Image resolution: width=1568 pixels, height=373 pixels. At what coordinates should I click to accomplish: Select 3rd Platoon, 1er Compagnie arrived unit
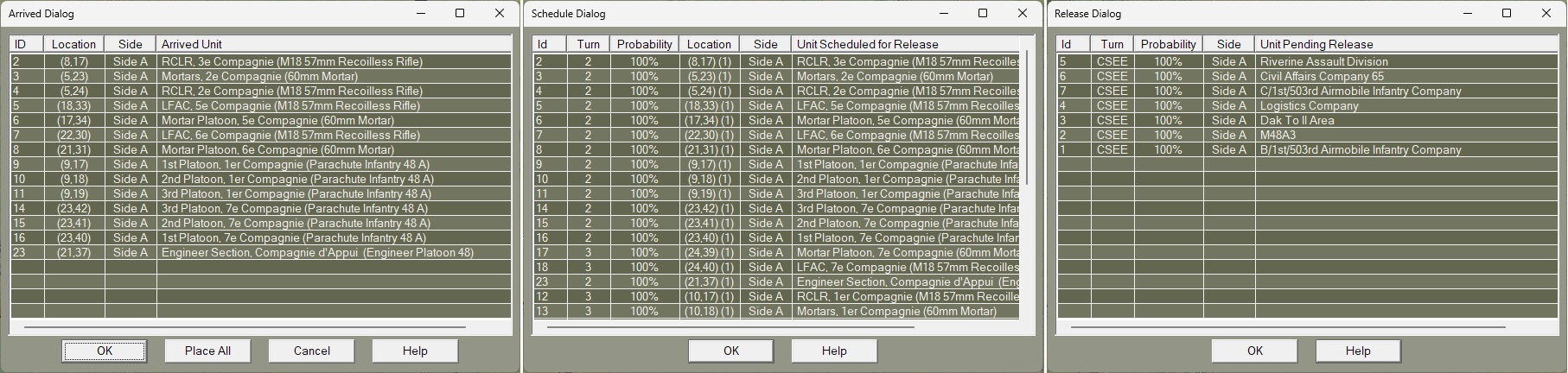pos(261,193)
